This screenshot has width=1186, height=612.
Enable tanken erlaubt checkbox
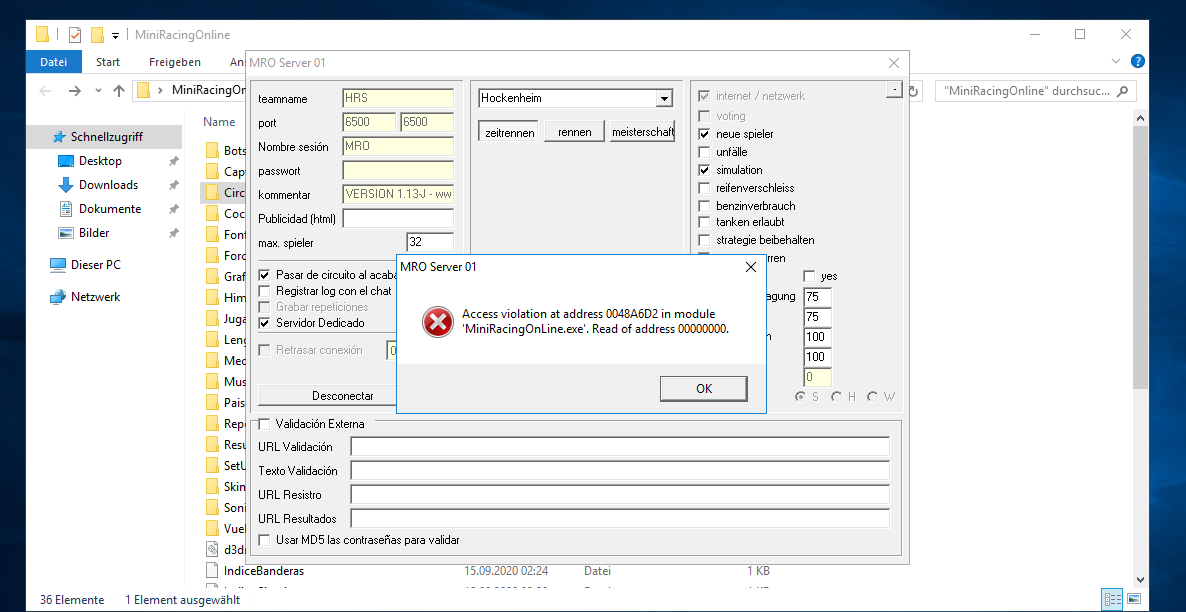pos(704,222)
